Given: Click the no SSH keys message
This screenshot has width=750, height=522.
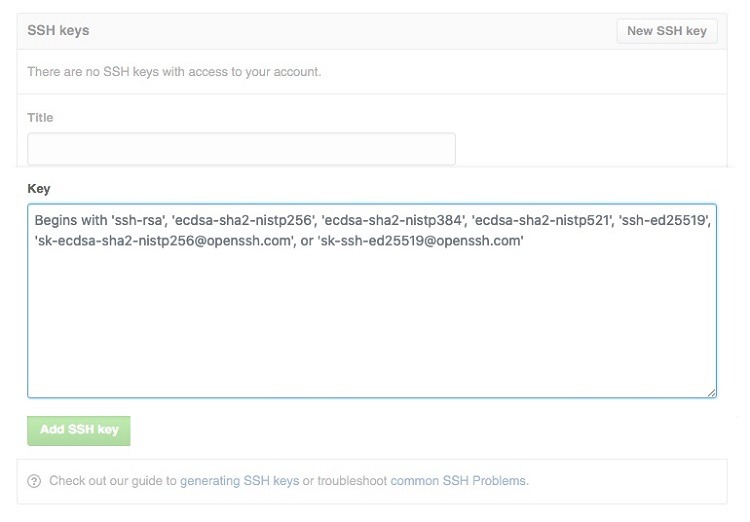Looking at the screenshot, I should pos(174,72).
